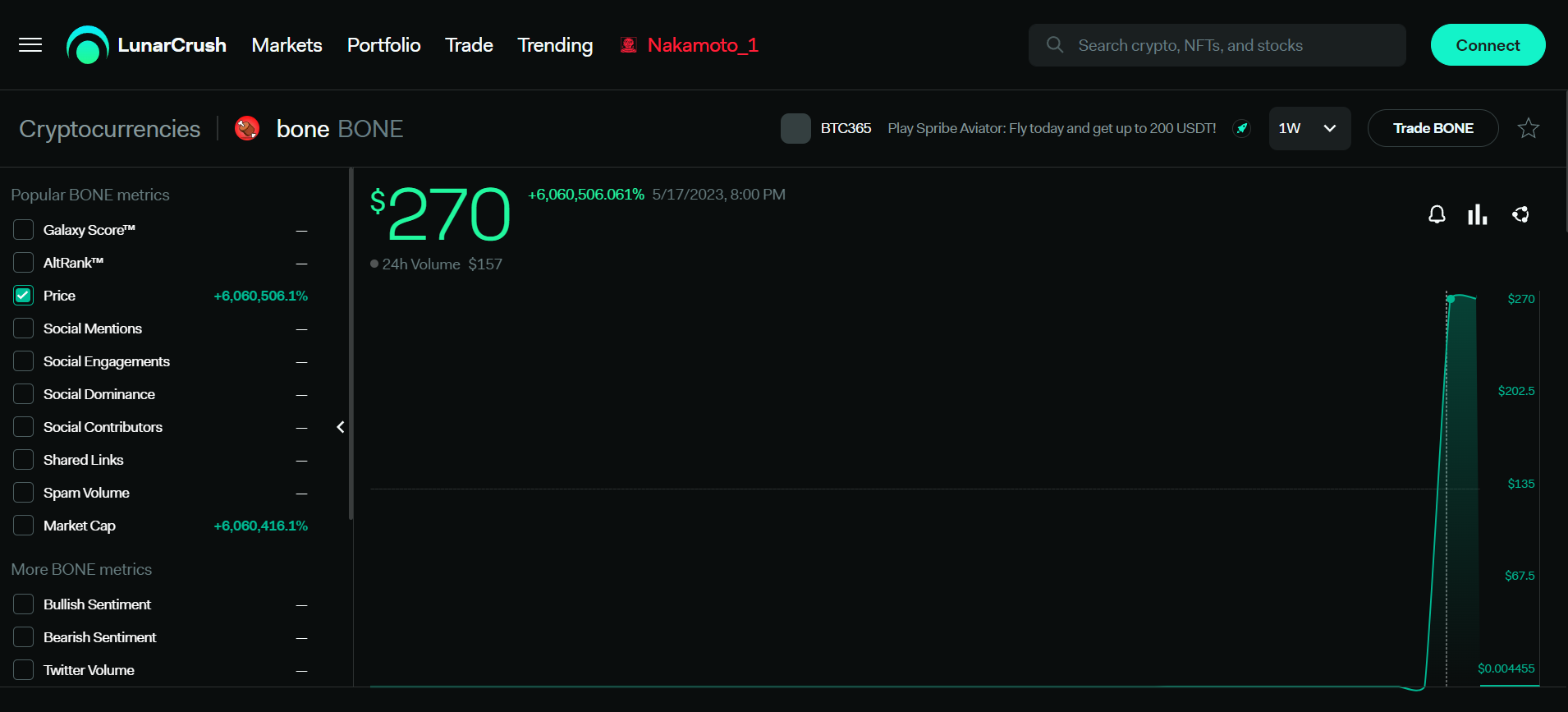Click the sidebar vertical scrollbar
The width and height of the screenshot is (1568, 712).
point(351,345)
